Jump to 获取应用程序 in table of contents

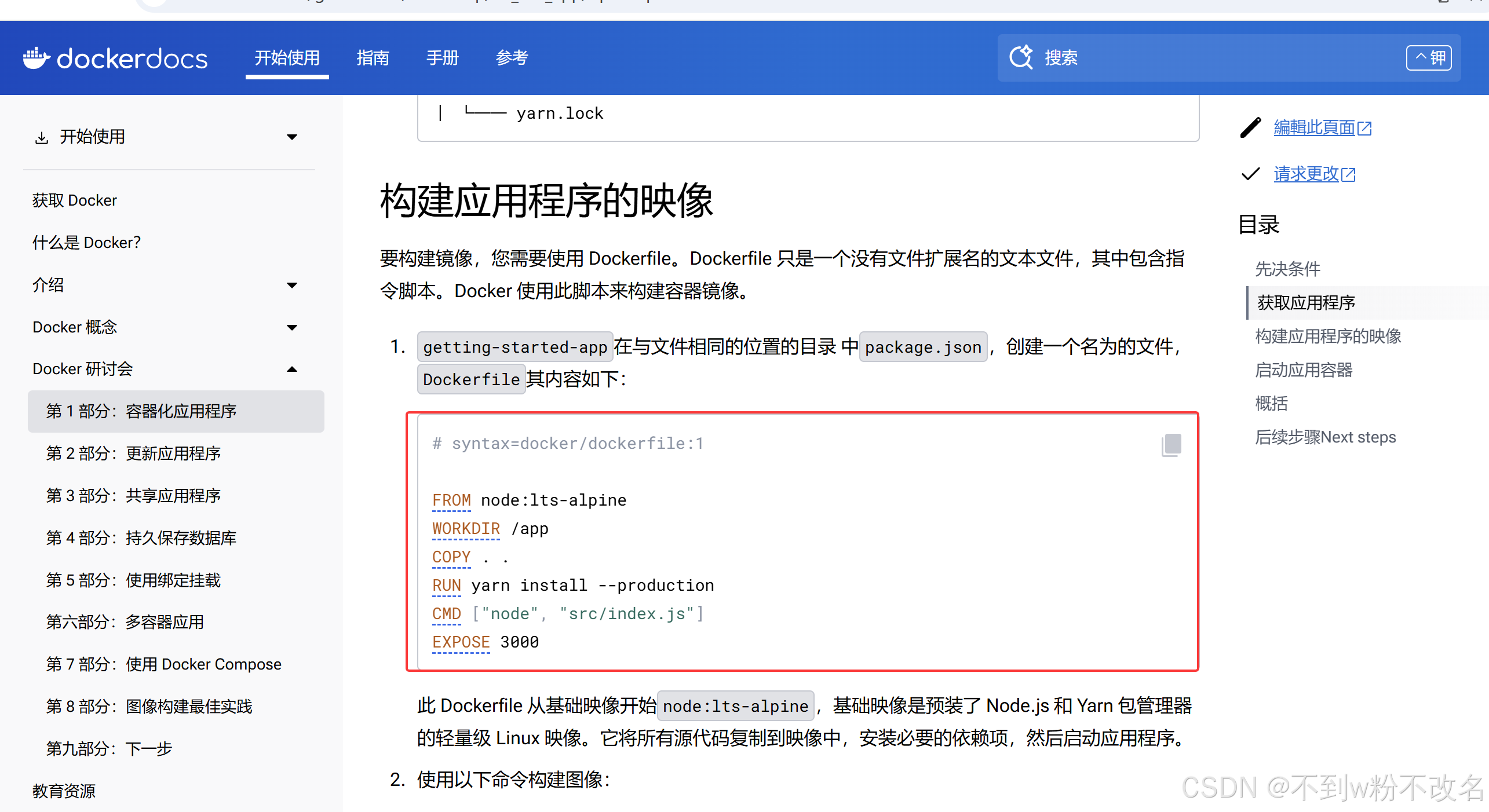pos(1306,302)
